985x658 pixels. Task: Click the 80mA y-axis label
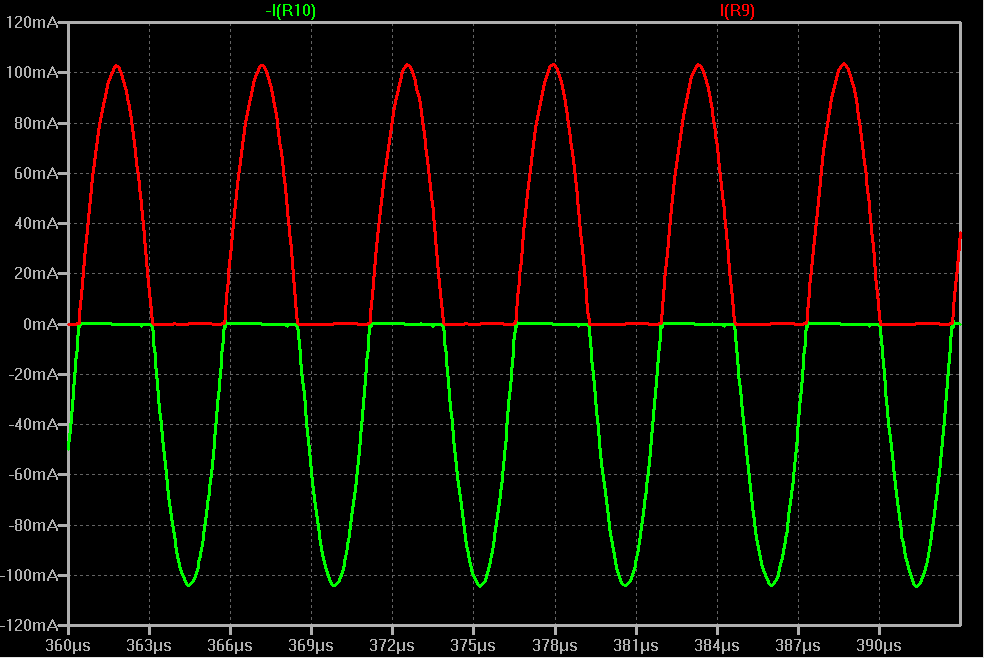(x=36, y=123)
